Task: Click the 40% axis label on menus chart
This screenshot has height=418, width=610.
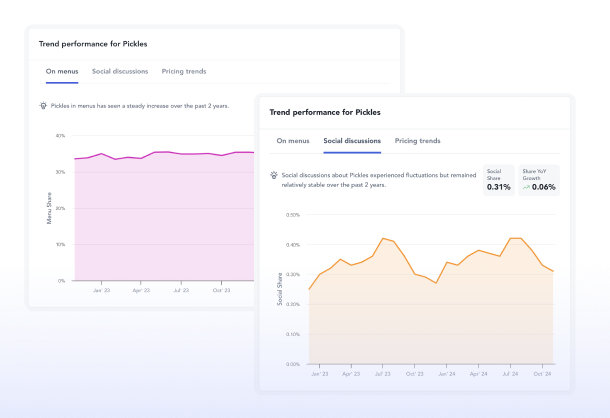Action: [60, 136]
